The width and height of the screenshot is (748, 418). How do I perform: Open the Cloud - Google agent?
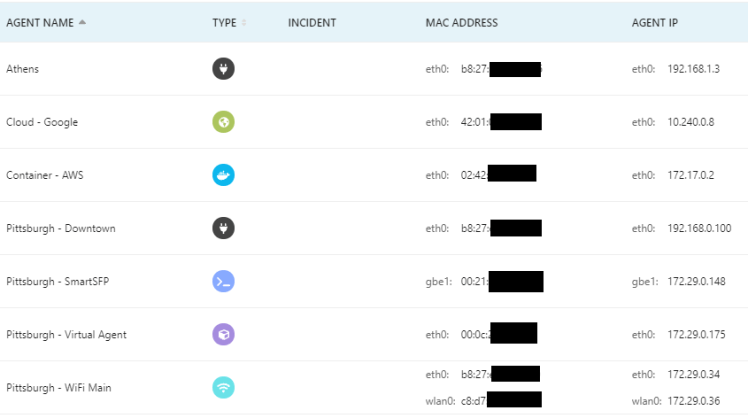coord(42,122)
